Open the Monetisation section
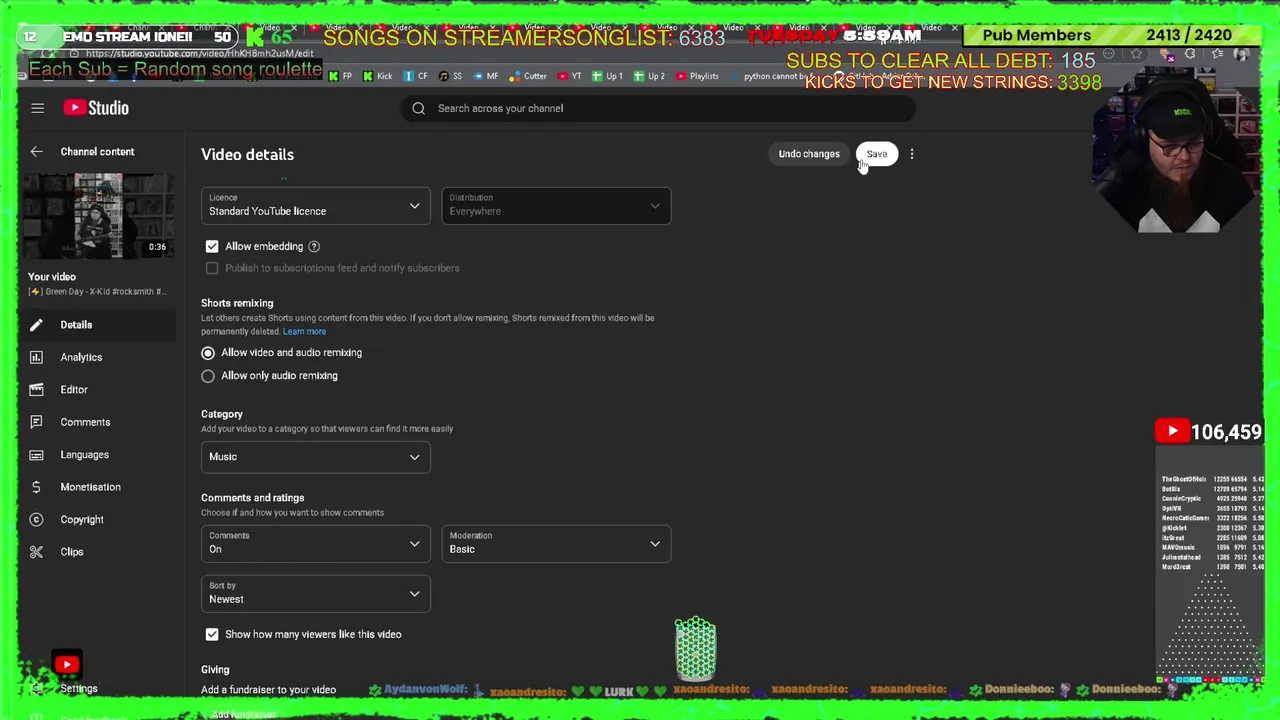This screenshot has width=1280, height=720. 90,487
